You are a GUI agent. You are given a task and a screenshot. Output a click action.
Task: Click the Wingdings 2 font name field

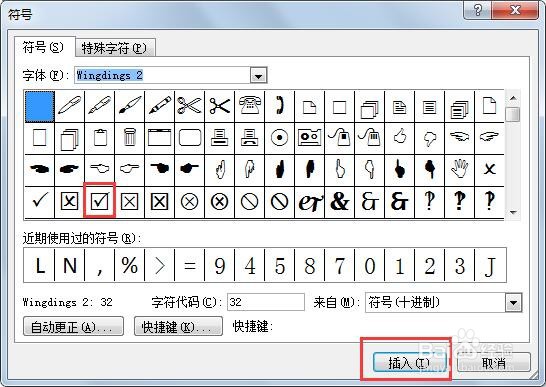(163, 75)
